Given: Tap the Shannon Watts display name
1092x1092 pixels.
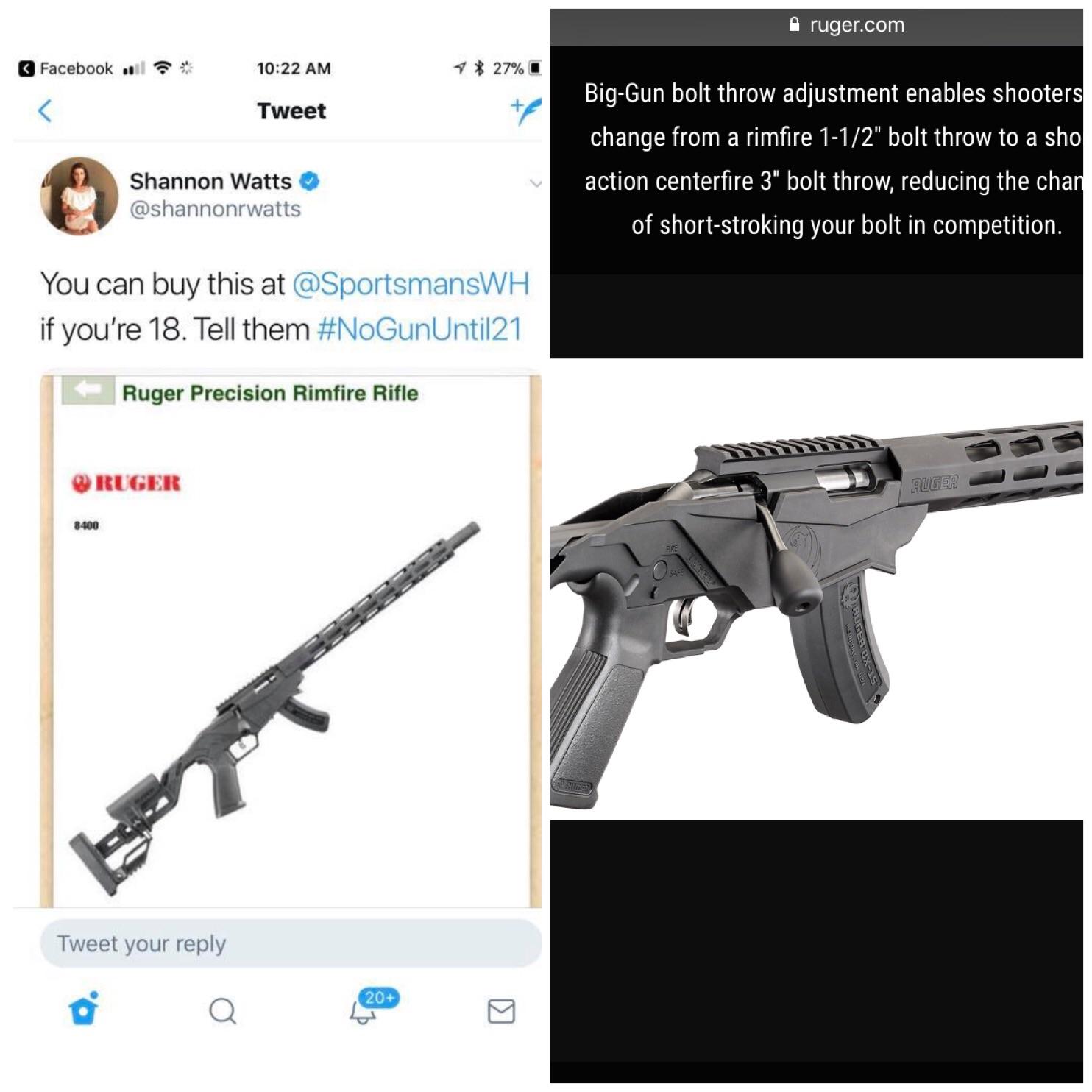Looking at the screenshot, I should 210,181.
